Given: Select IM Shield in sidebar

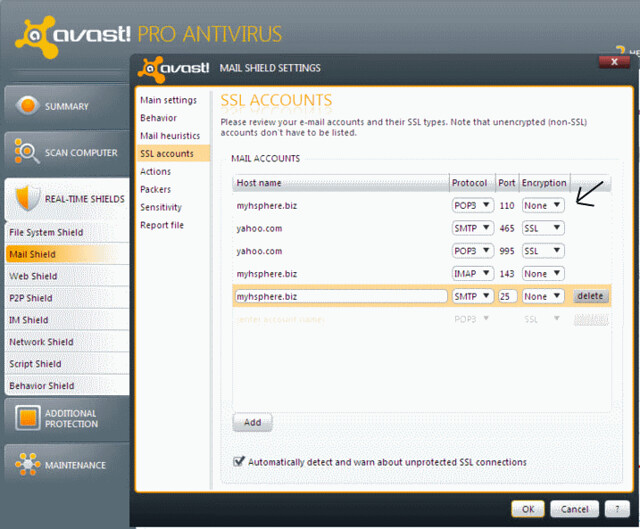Looking at the screenshot, I should tap(67, 320).
